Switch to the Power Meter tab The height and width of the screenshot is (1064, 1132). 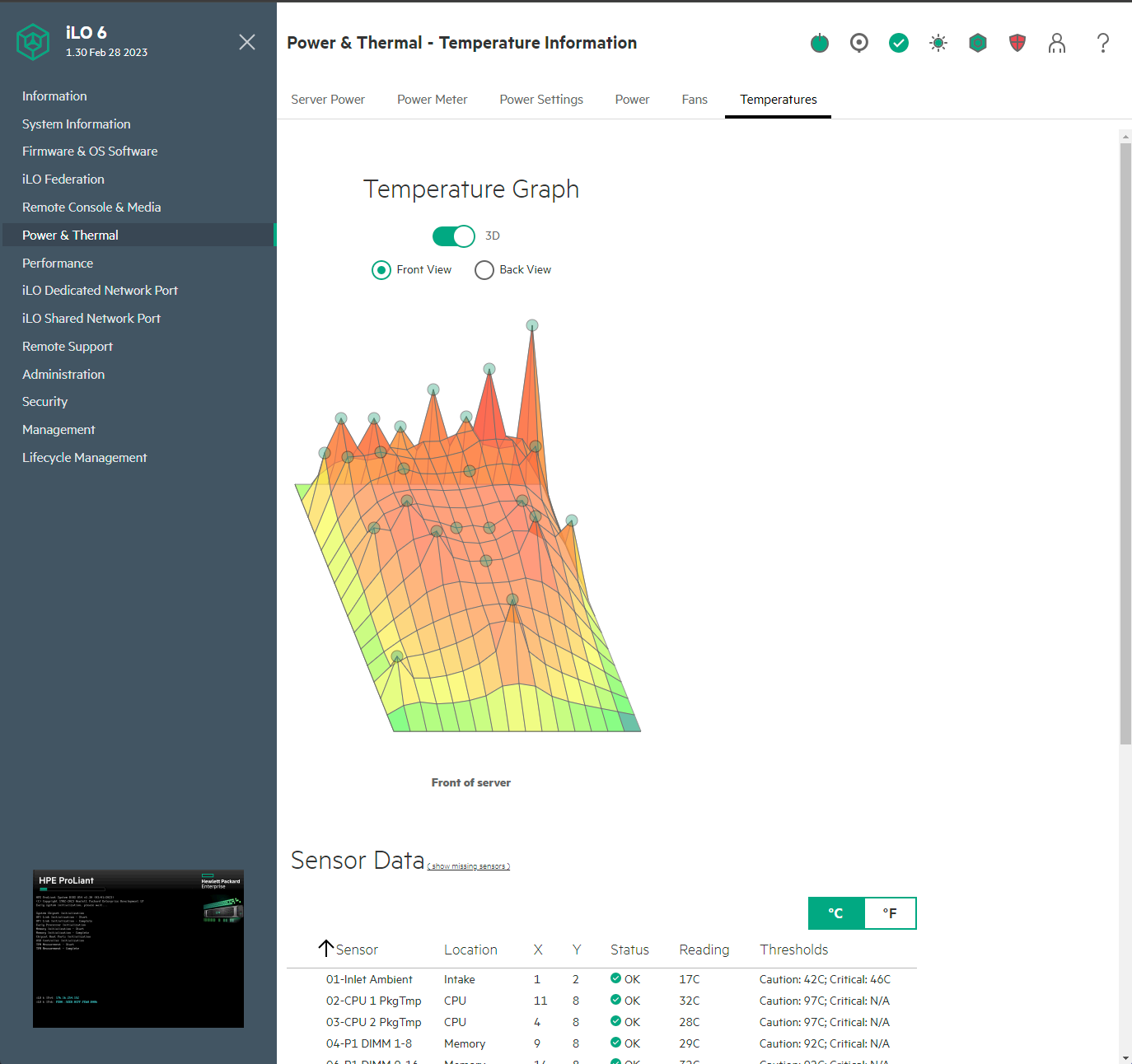[432, 100]
